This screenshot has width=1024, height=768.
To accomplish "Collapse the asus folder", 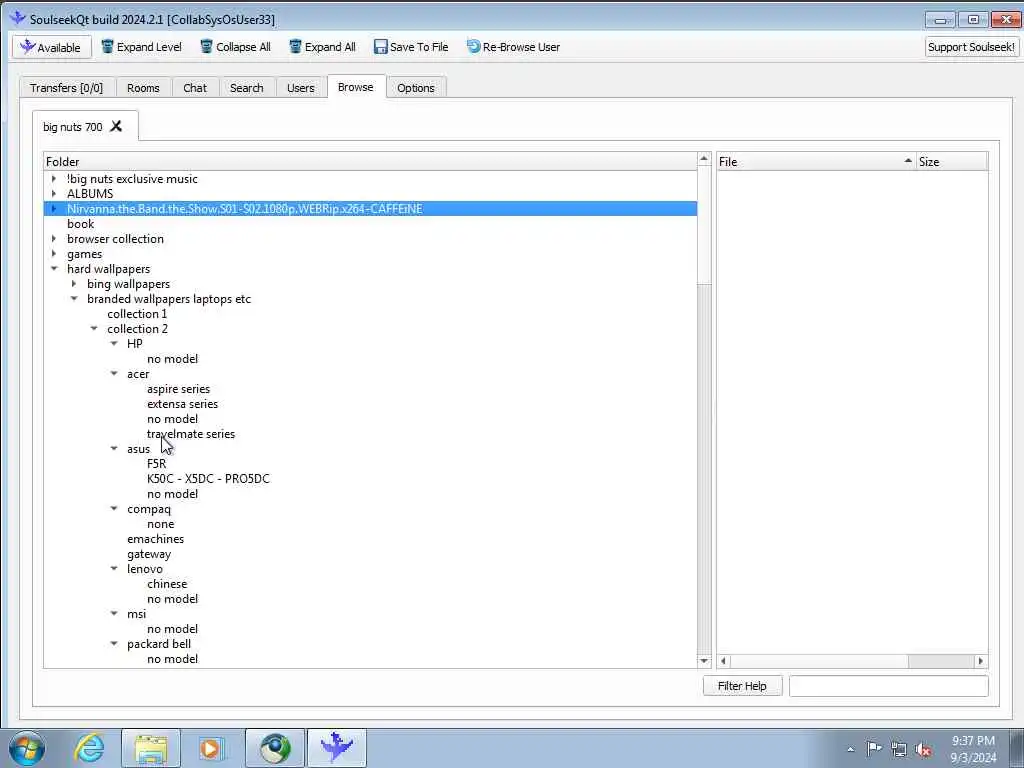I will (x=114, y=449).
